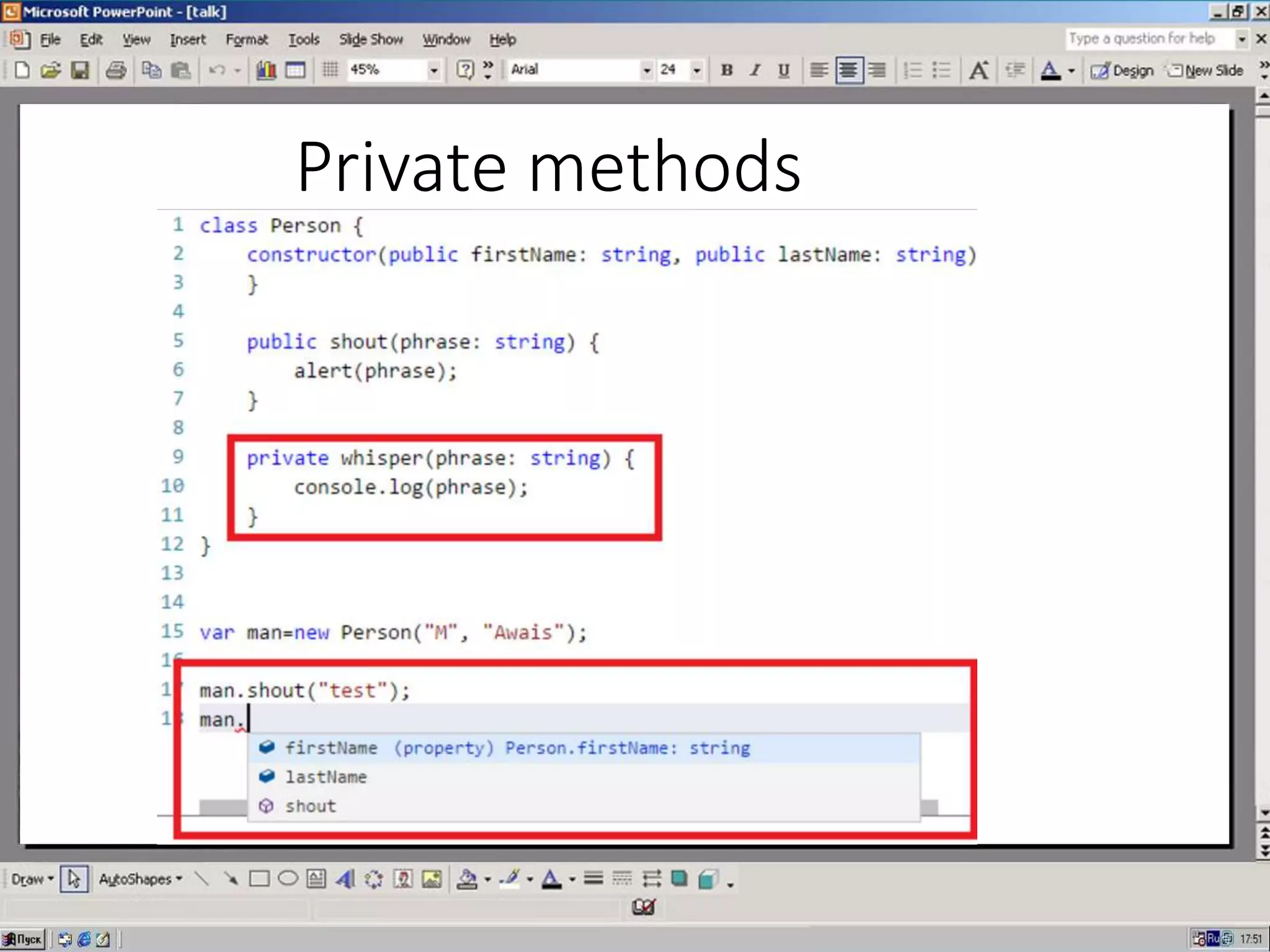Select Objects arrow tool in Drawing toolbar

[74, 879]
